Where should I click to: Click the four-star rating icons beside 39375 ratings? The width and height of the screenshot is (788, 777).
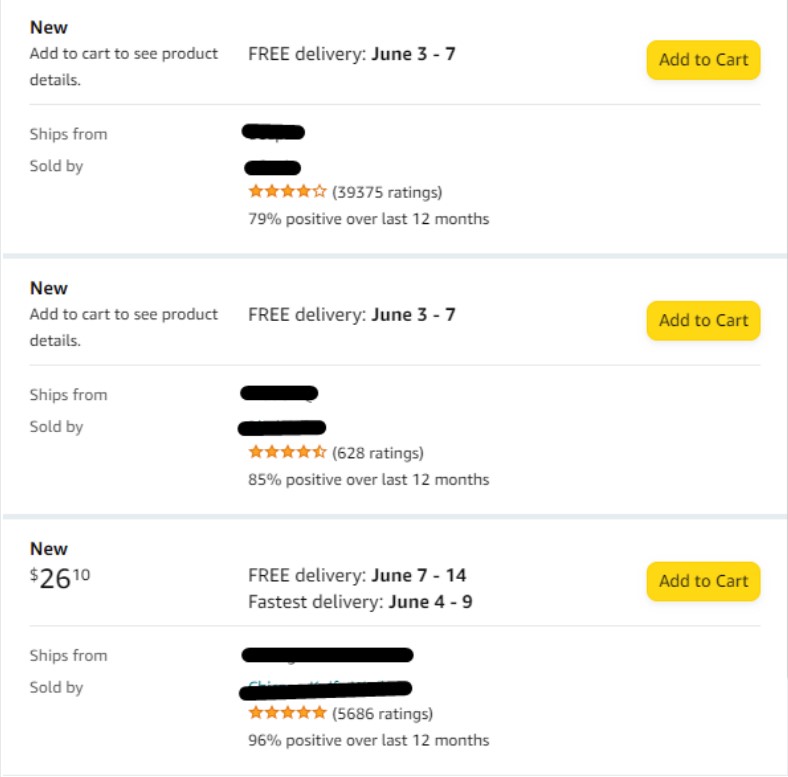pos(287,192)
